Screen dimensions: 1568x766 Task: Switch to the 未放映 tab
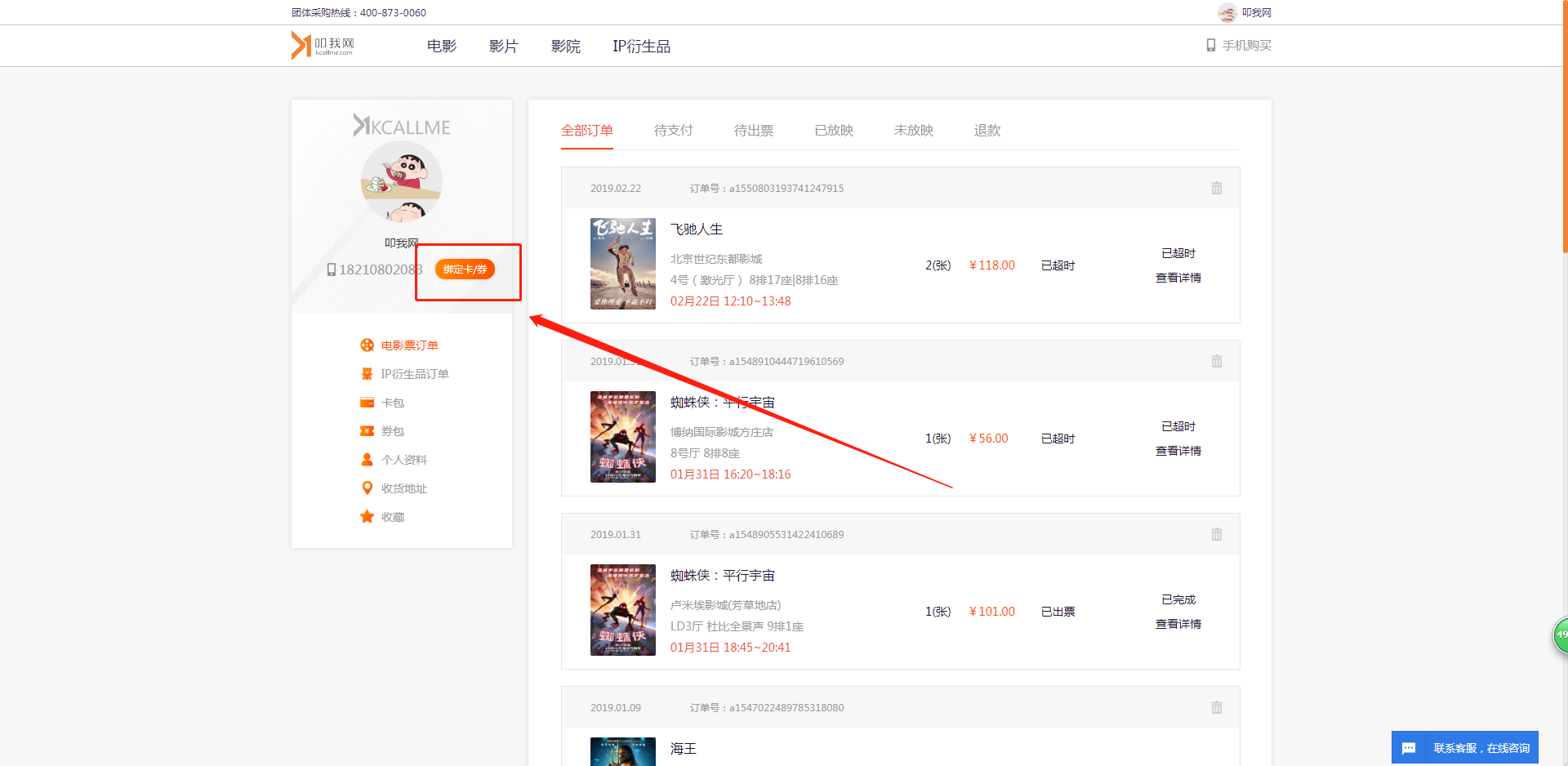click(914, 131)
